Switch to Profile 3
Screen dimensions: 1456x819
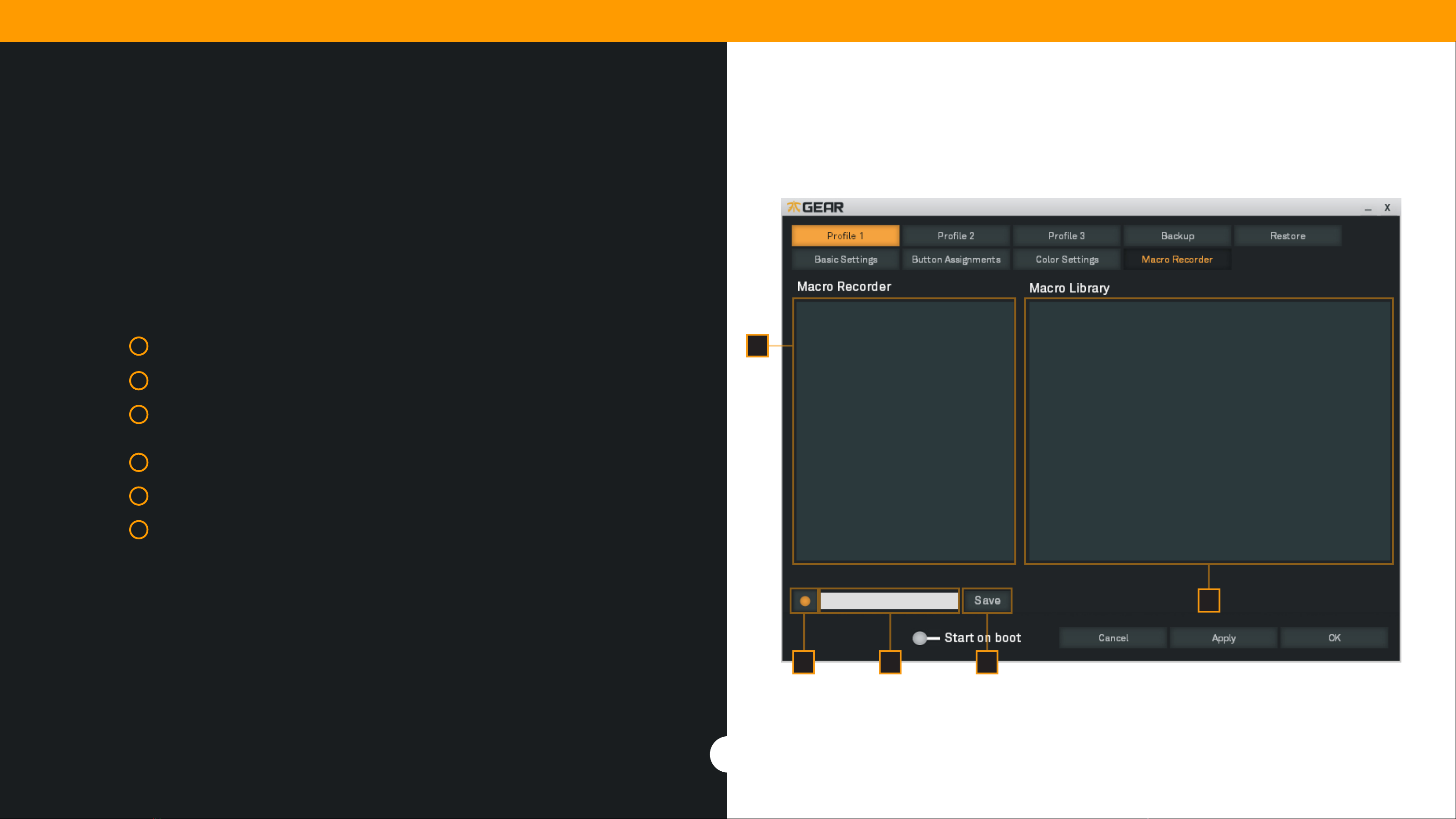tap(1067, 236)
